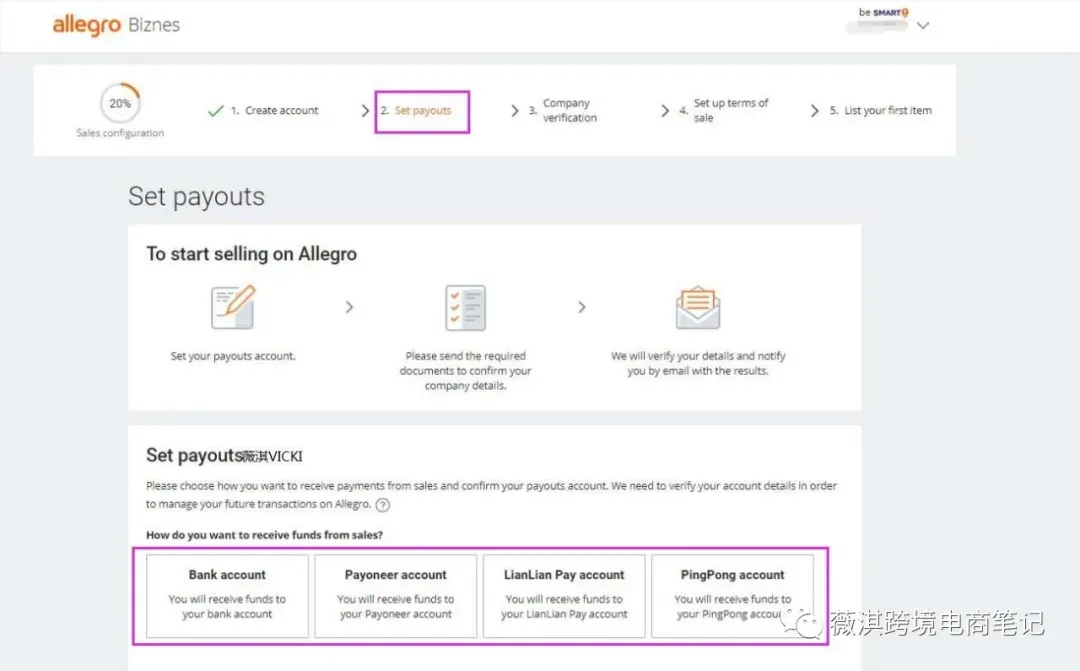Click the be SMART badge
Image resolution: width=1080 pixels, height=671 pixels.
[884, 12]
